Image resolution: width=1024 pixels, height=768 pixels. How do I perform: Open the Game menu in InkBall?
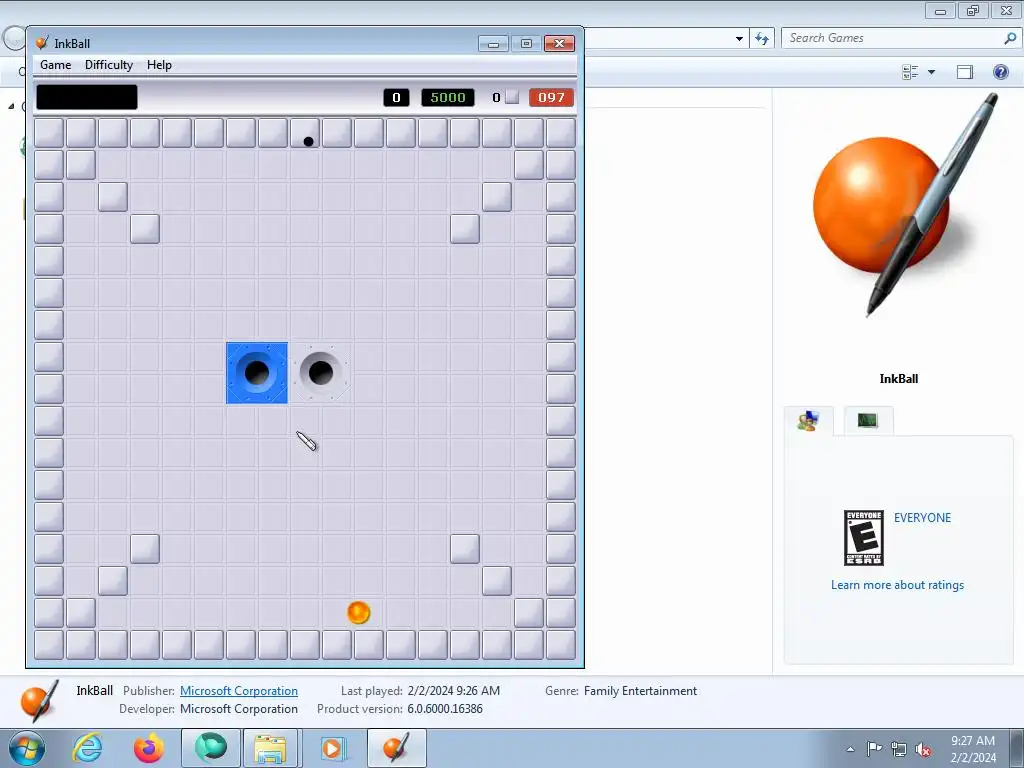56,65
